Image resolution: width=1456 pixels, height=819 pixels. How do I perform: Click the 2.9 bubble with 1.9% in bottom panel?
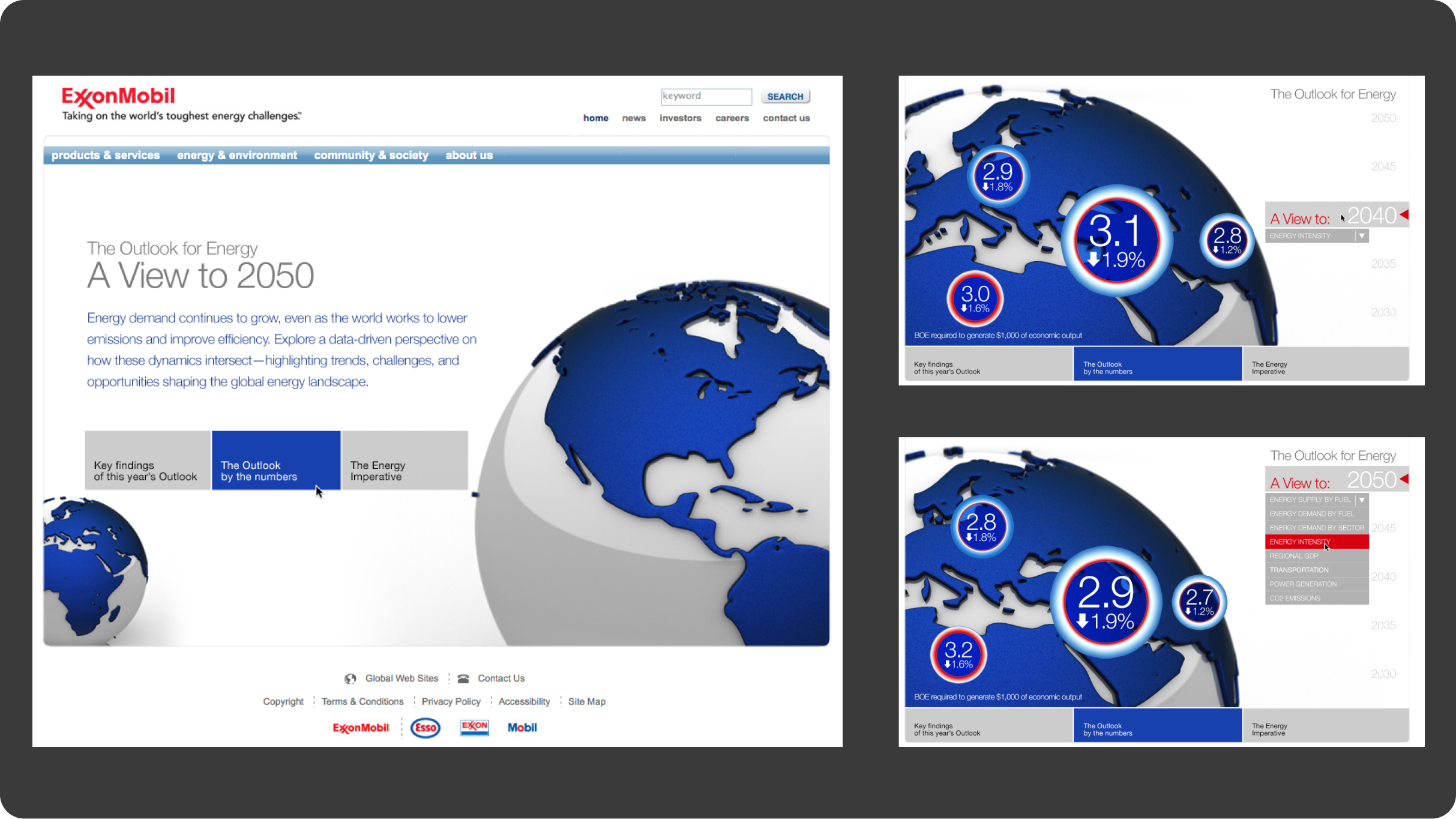[1106, 602]
